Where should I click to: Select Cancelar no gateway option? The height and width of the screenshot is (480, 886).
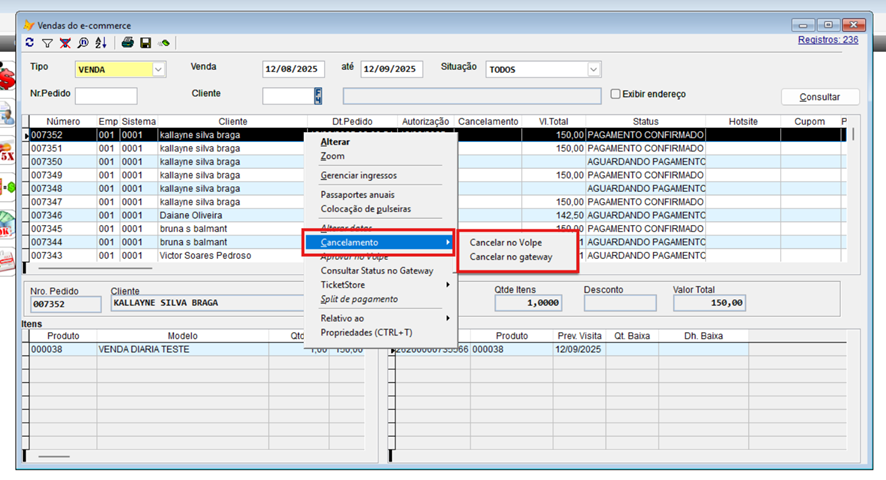pos(510,257)
